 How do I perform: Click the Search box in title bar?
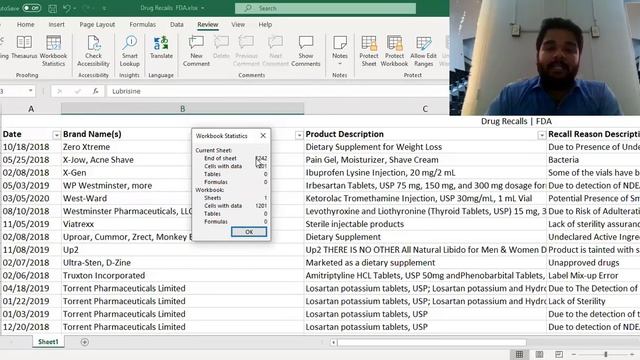[325, 8]
